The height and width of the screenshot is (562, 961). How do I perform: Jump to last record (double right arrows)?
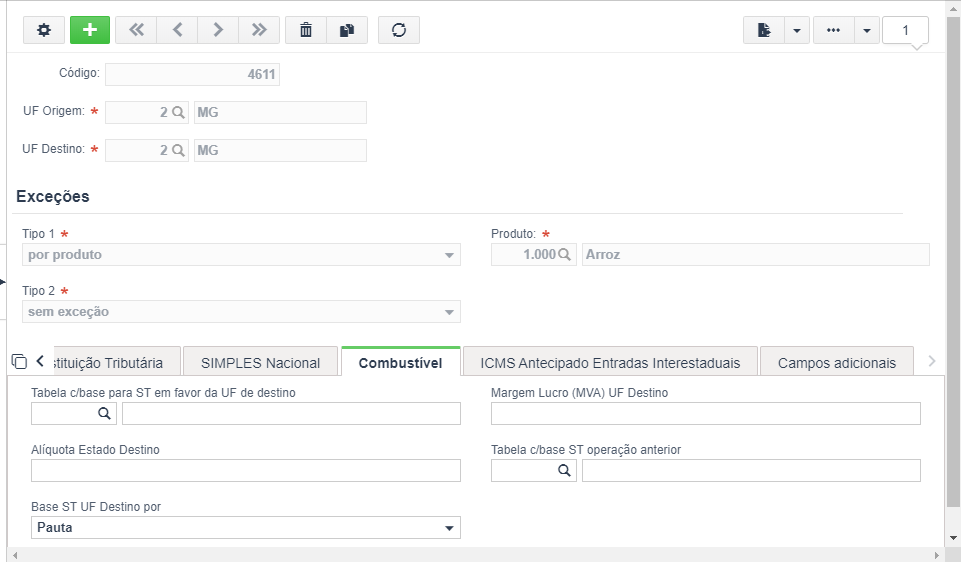pyautogui.click(x=259, y=30)
